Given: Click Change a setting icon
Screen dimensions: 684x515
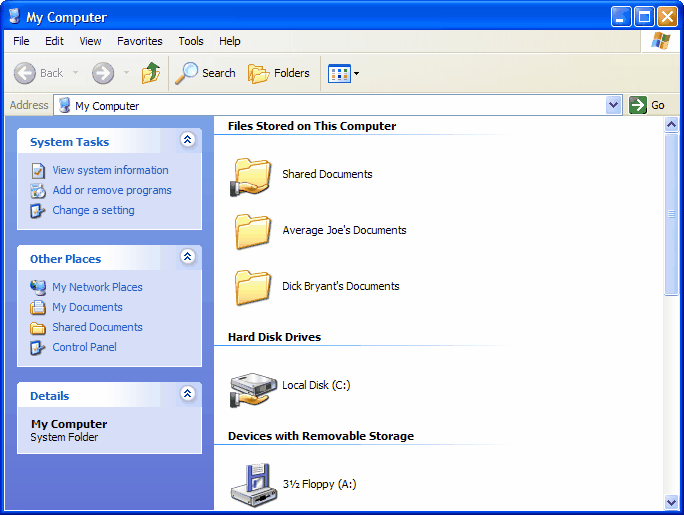Looking at the screenshot, I should (38, 211).
